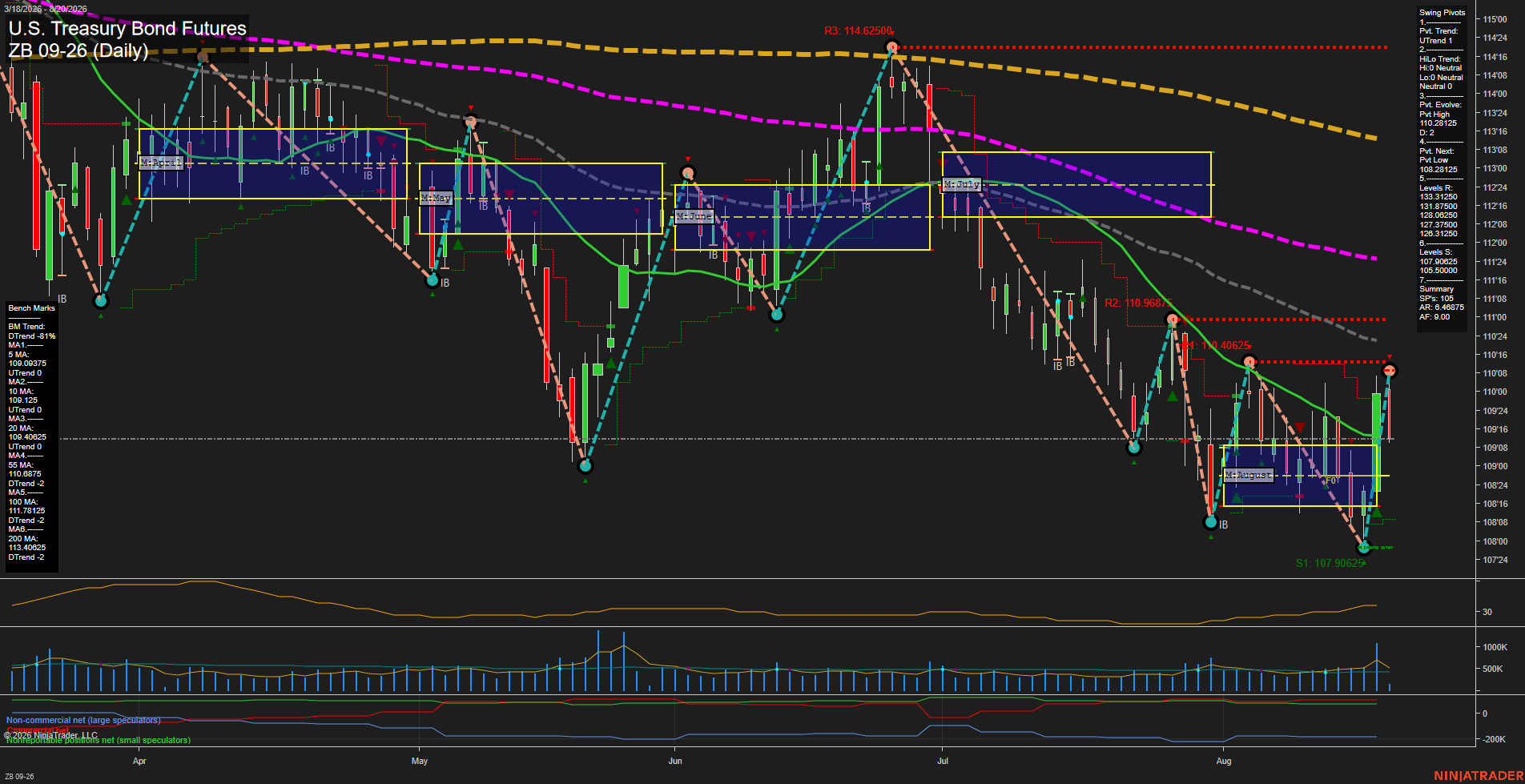This screenshot has height=784, width=1525.
Task: Select the most recent pivot high marker in August
Action: pyautogui.click(x=1390, y=370)
